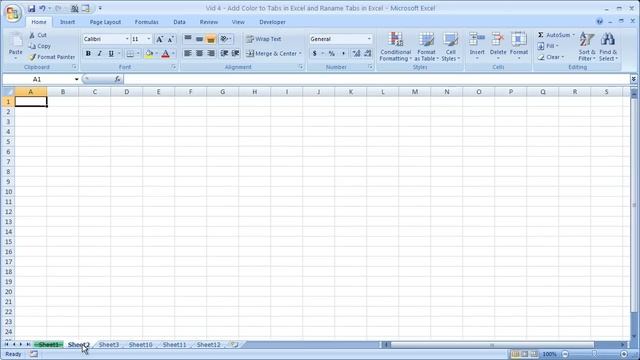Open Font dialog box launcher
Screen dimensions: 640x360
[173, 67]
